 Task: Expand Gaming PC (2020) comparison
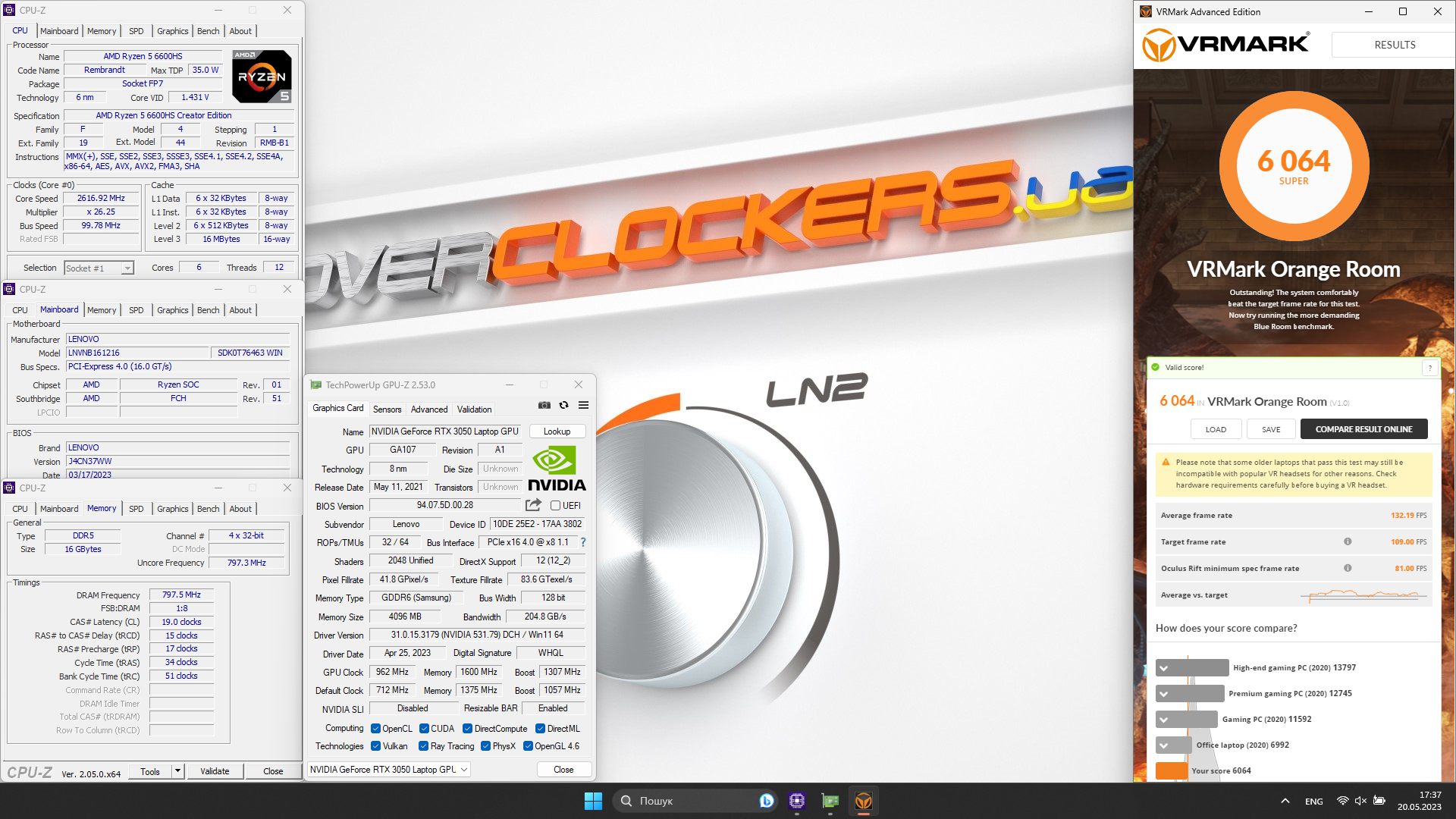(x=1164, y=720)
